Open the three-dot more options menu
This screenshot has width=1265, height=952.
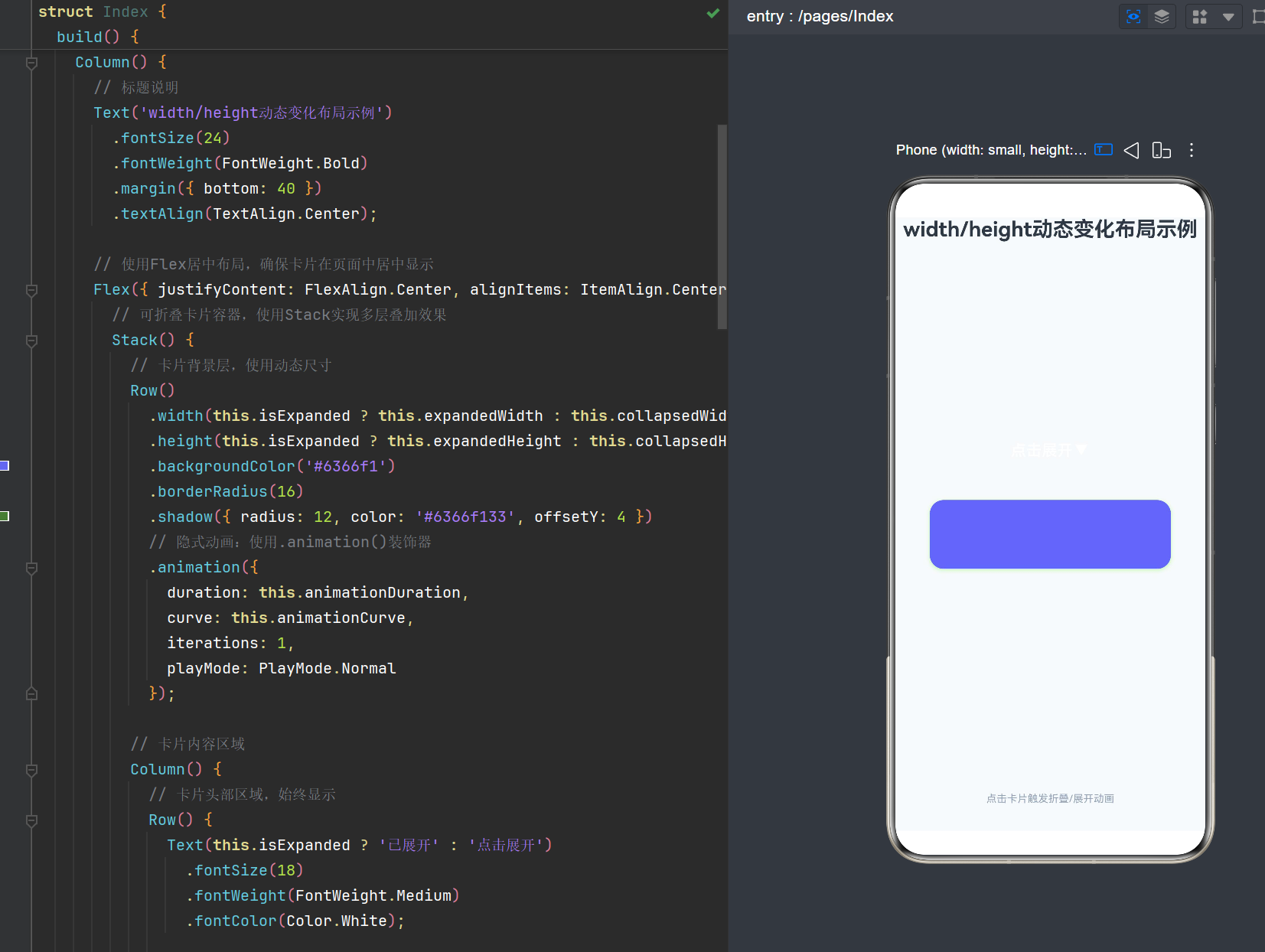[x=1192, y=150]
